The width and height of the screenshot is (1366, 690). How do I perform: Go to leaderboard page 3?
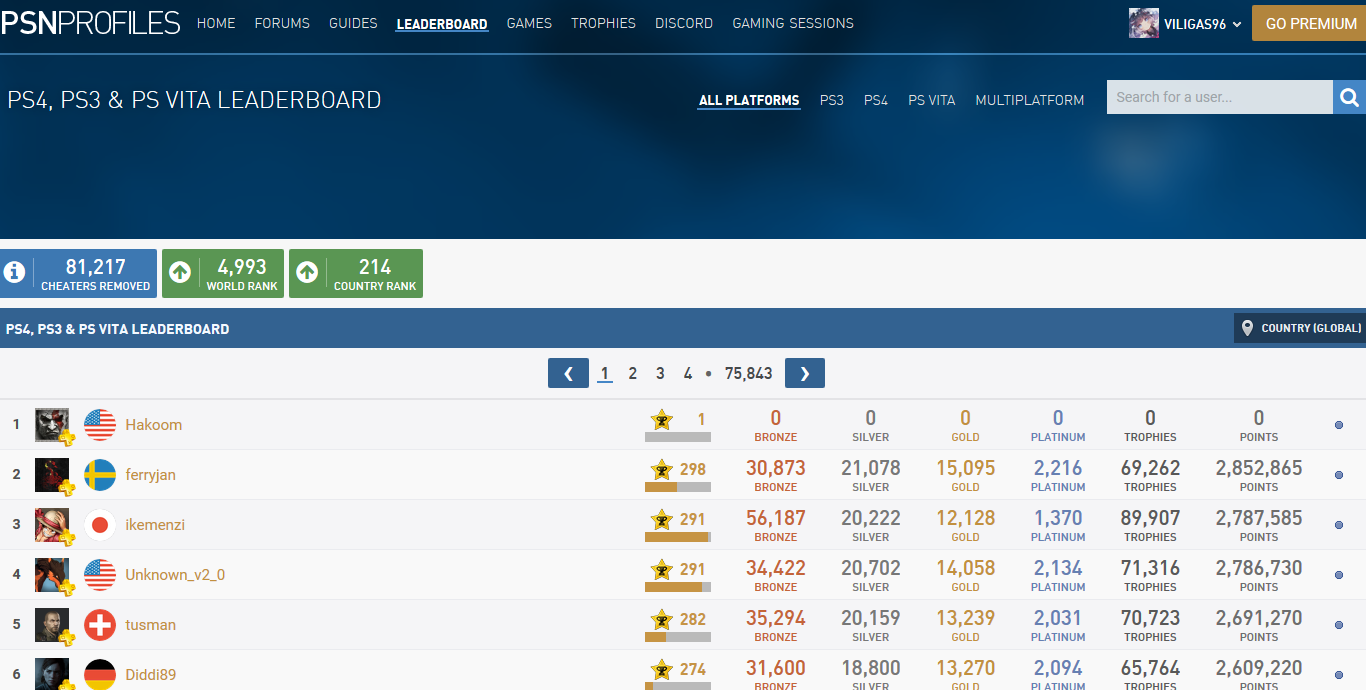[660, 373]
